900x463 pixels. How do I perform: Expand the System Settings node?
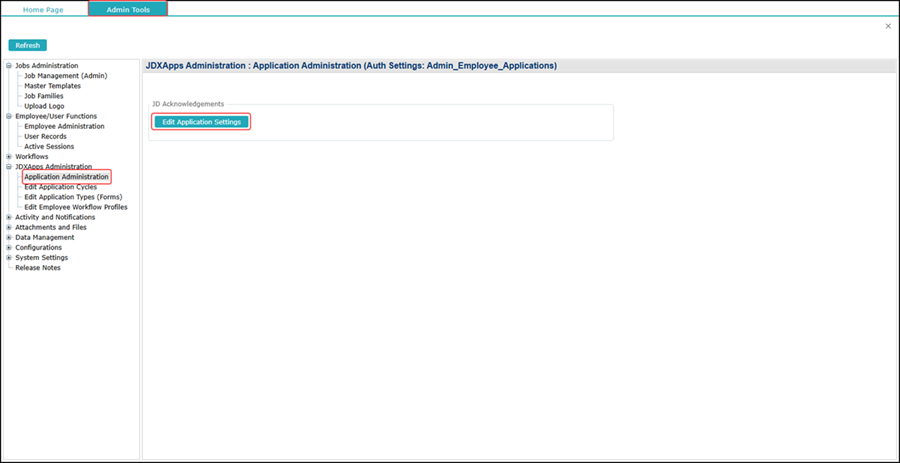click(x=9, y=257)
